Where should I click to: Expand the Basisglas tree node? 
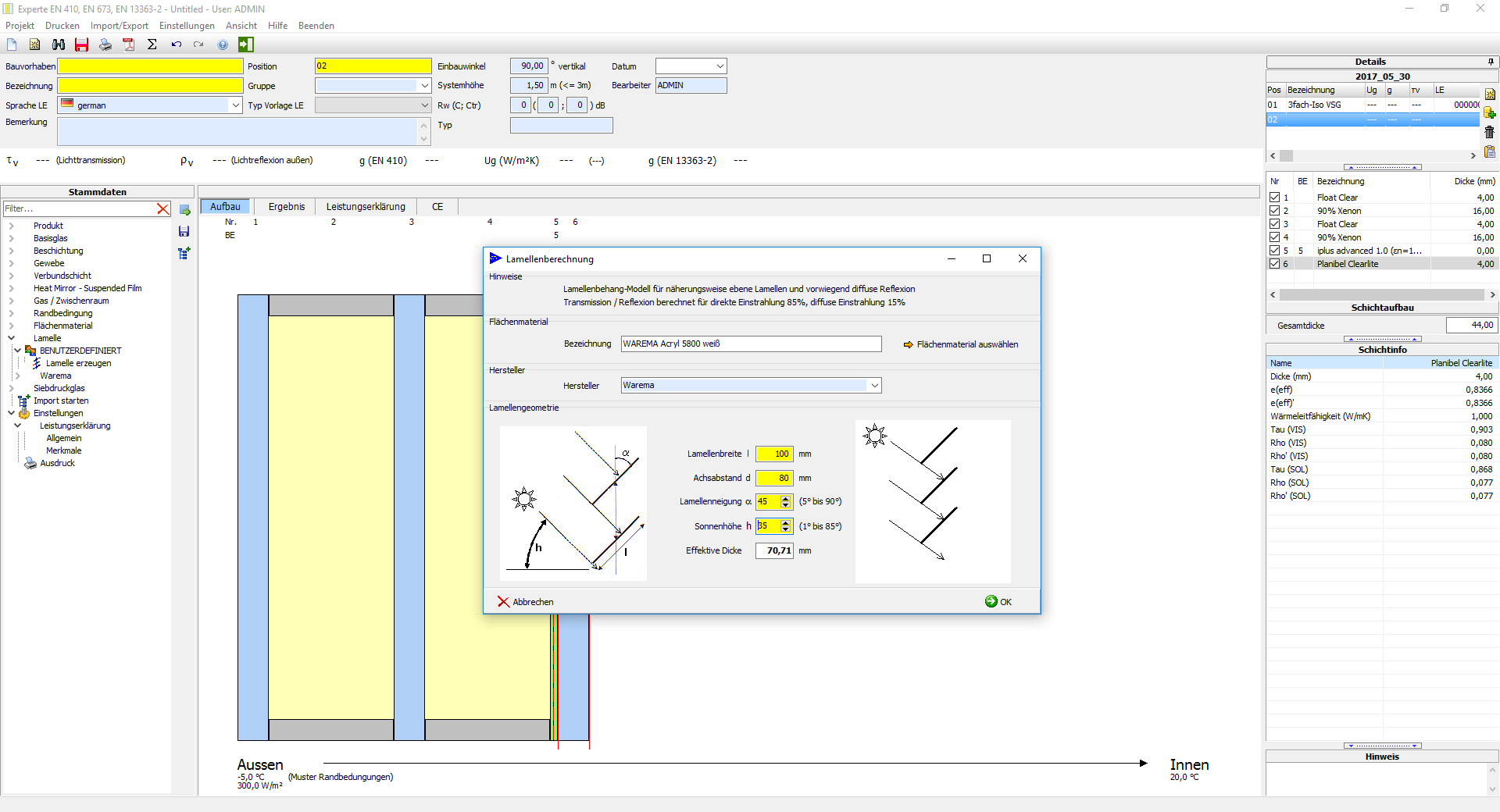(11, 238)
